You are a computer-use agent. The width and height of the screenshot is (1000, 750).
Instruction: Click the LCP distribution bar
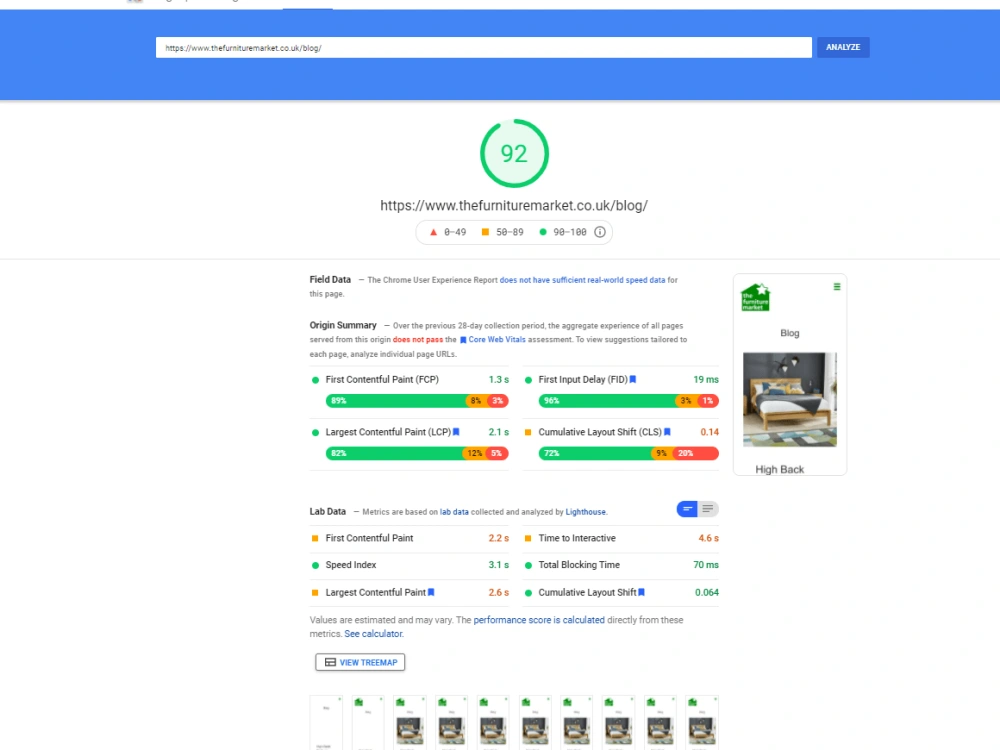tap(417, 453)
